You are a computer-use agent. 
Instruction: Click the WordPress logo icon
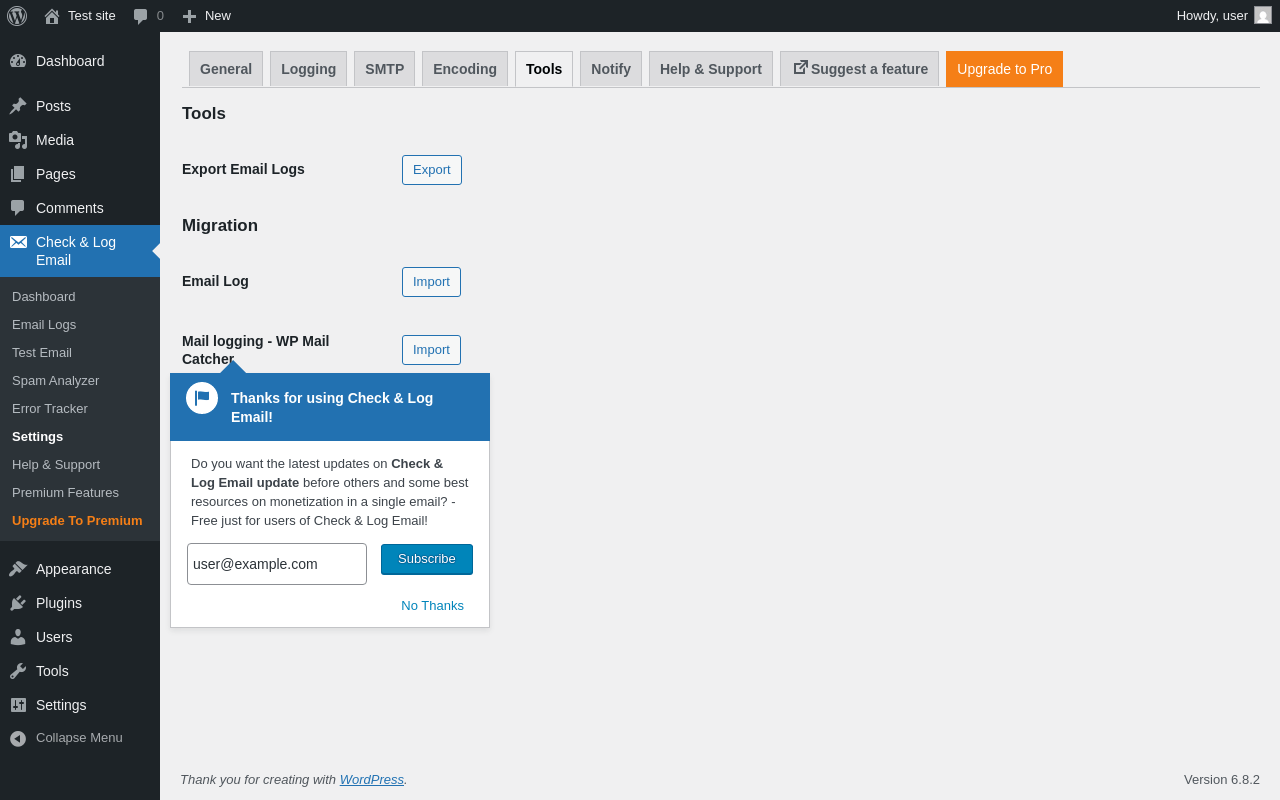coord(17,16)
